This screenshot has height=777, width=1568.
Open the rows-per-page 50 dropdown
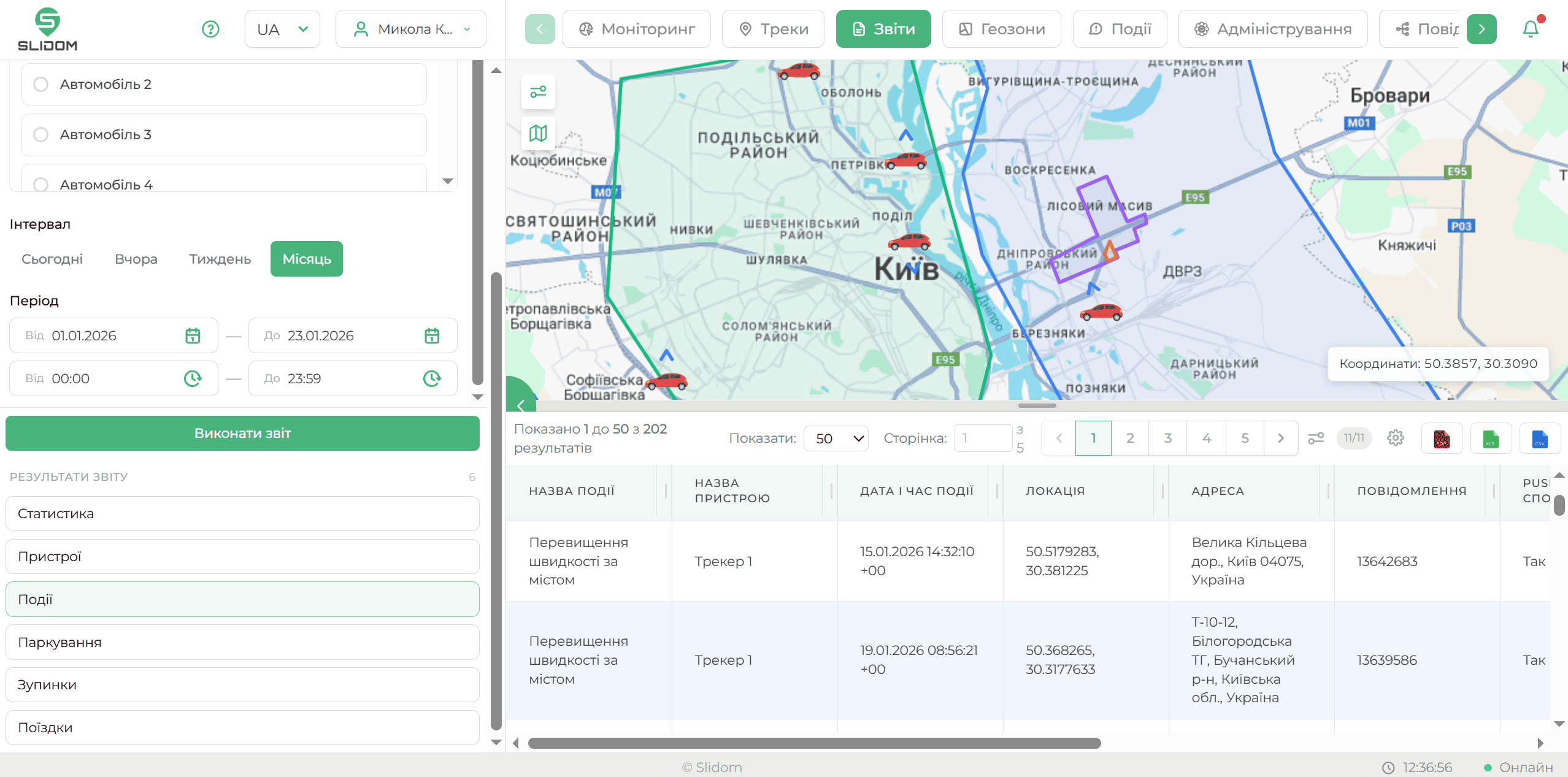click(x=836, y=438)
